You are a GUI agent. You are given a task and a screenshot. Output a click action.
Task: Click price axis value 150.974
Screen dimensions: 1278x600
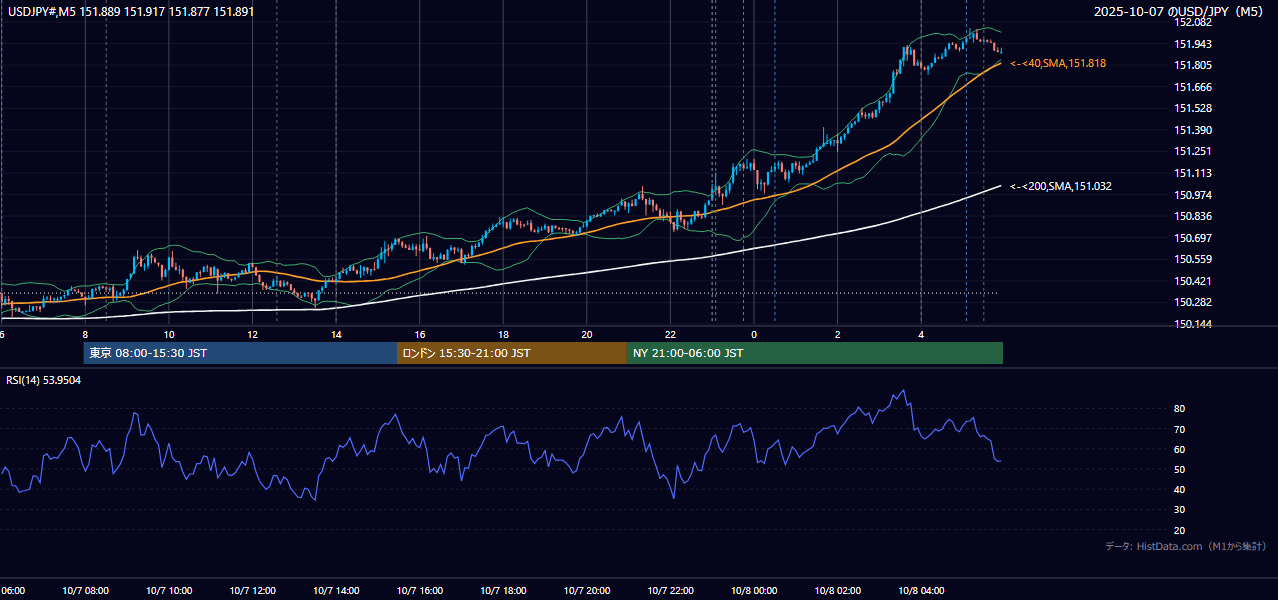click(x=1193, y=195)
